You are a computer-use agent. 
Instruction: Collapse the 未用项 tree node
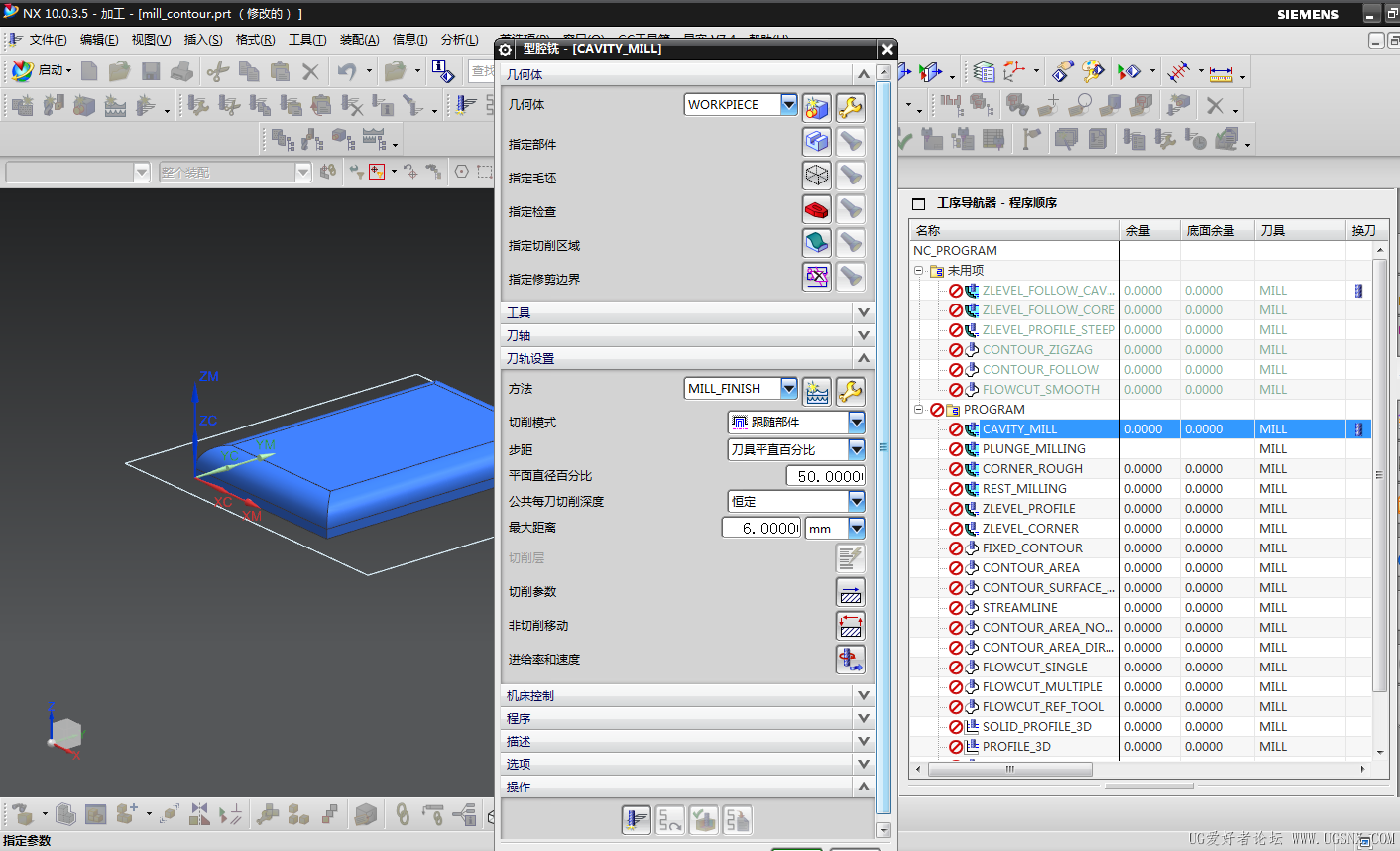tap(918, 270)
